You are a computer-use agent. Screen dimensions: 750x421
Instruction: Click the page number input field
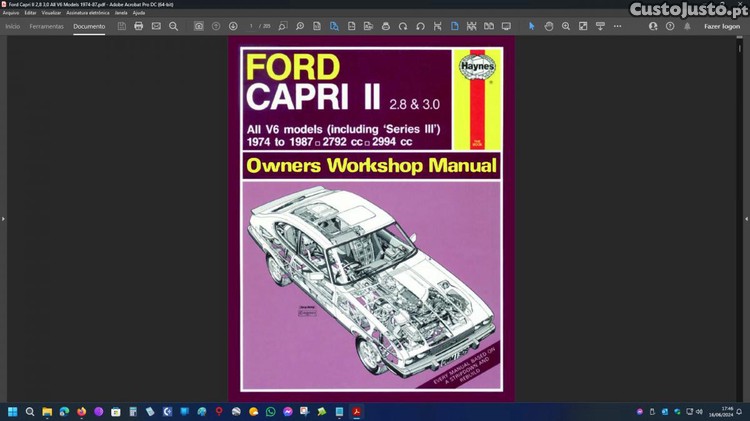[253, 26]
